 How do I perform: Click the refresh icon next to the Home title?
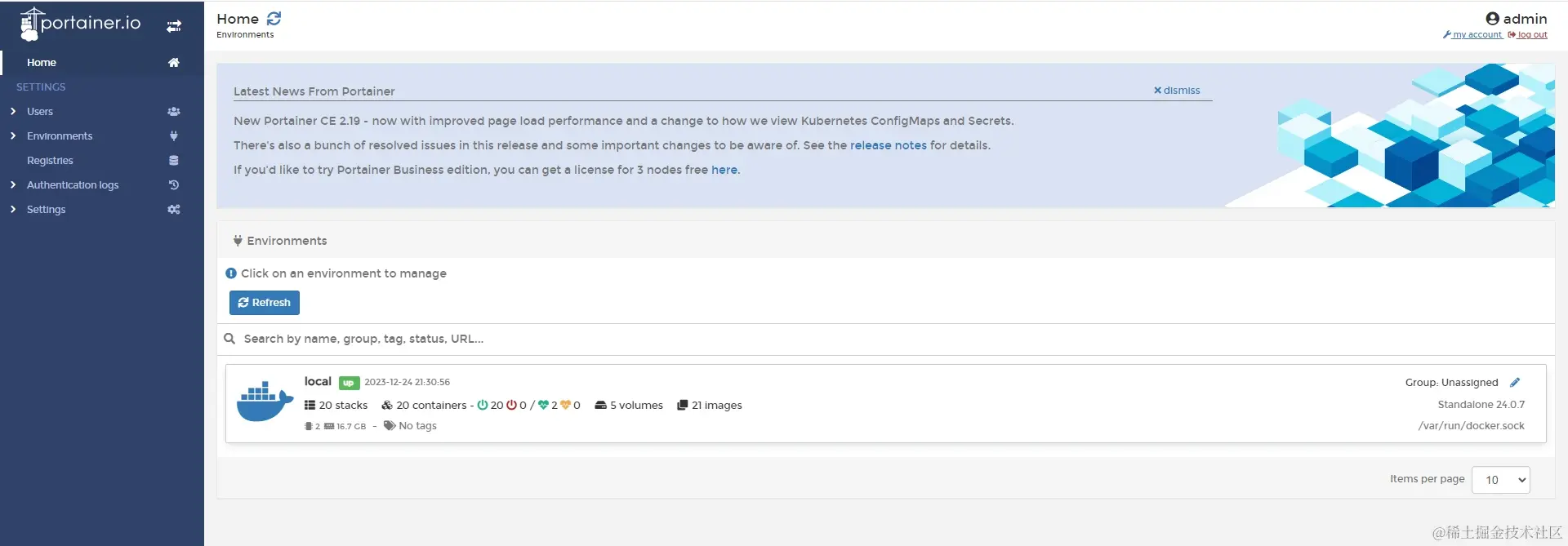274,18
